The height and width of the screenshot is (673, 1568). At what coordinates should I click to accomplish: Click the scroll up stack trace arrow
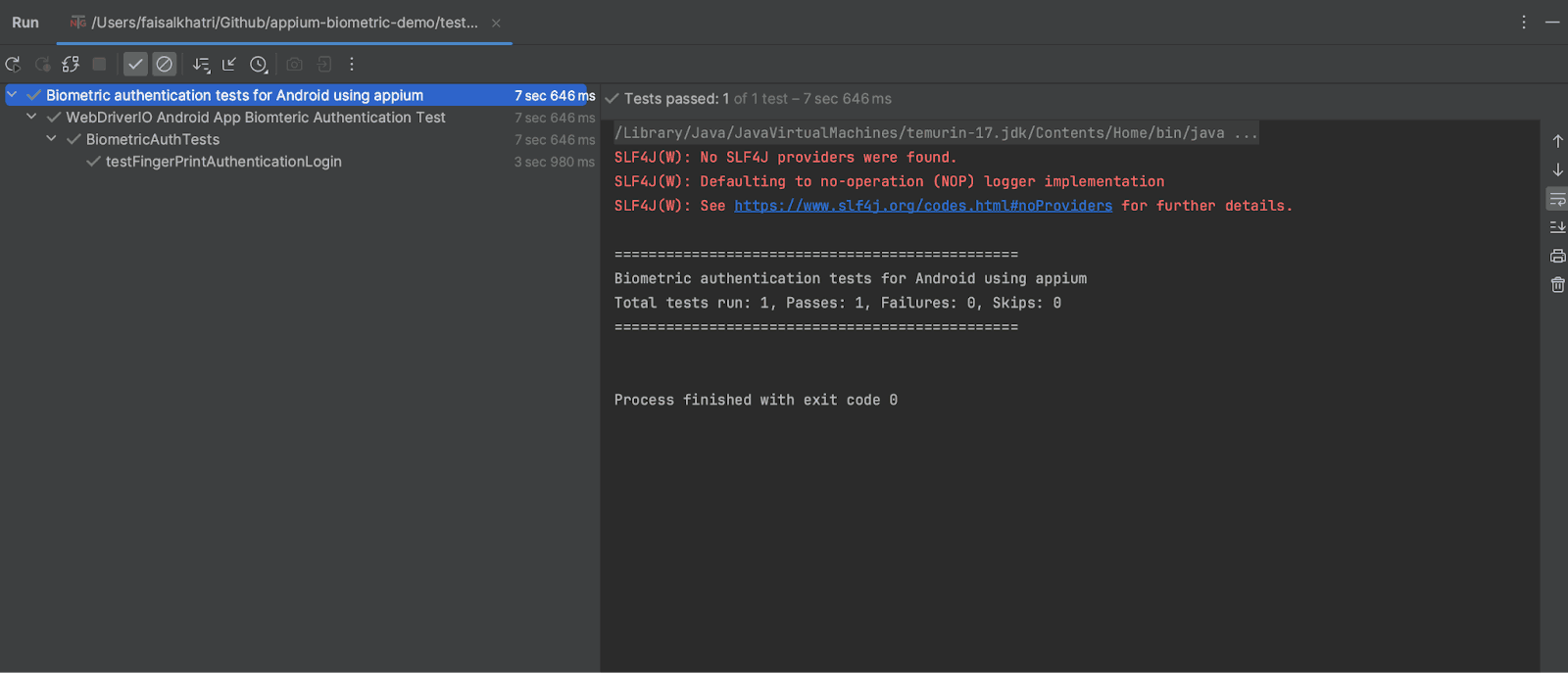pos(1558,141)
